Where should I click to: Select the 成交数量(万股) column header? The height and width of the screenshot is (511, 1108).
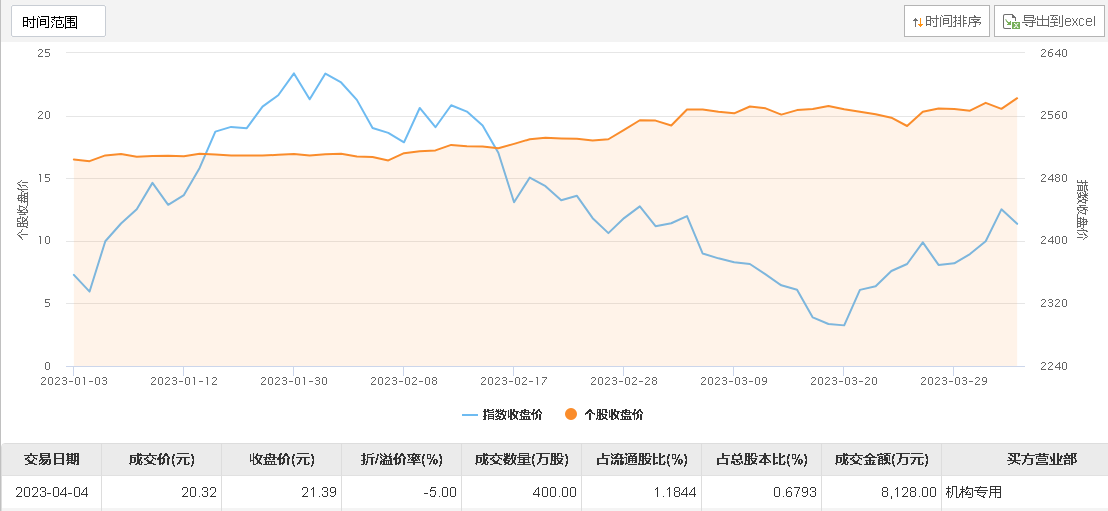[x=521, y=459]
